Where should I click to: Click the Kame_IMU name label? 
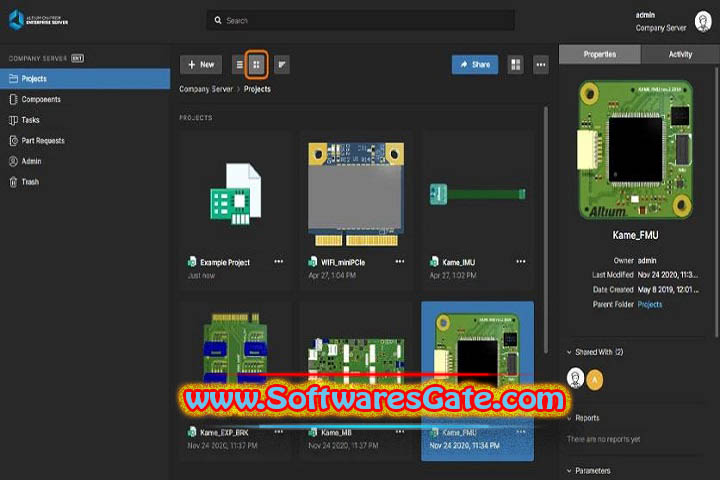point(459,262)
